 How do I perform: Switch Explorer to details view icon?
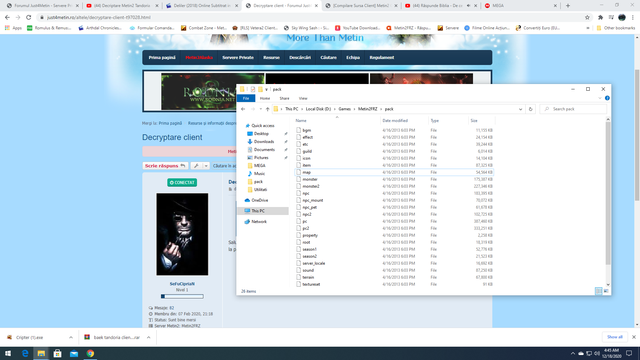point(598,291)
